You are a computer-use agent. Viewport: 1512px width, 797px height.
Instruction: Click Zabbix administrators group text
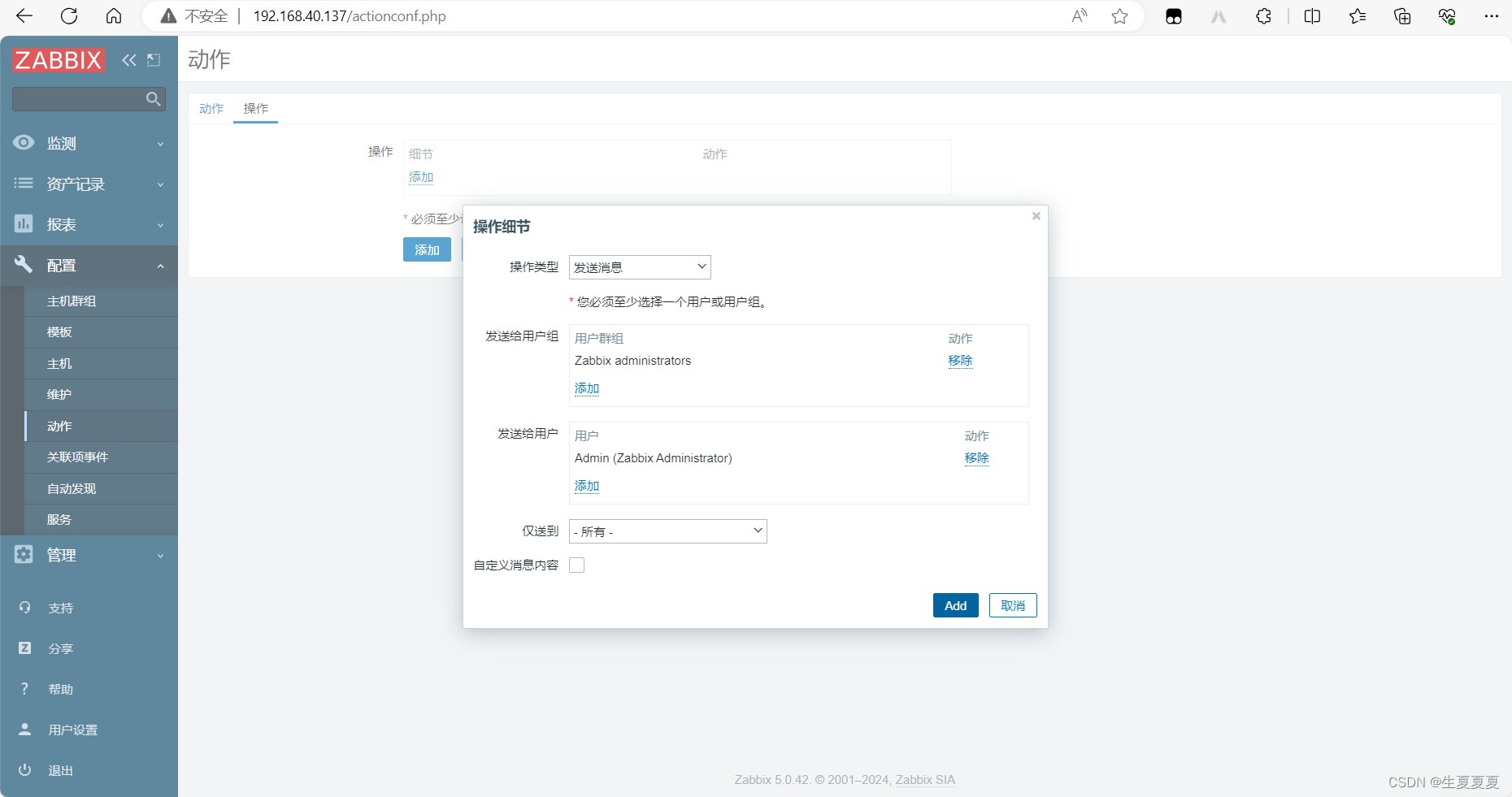pos(632,361)
